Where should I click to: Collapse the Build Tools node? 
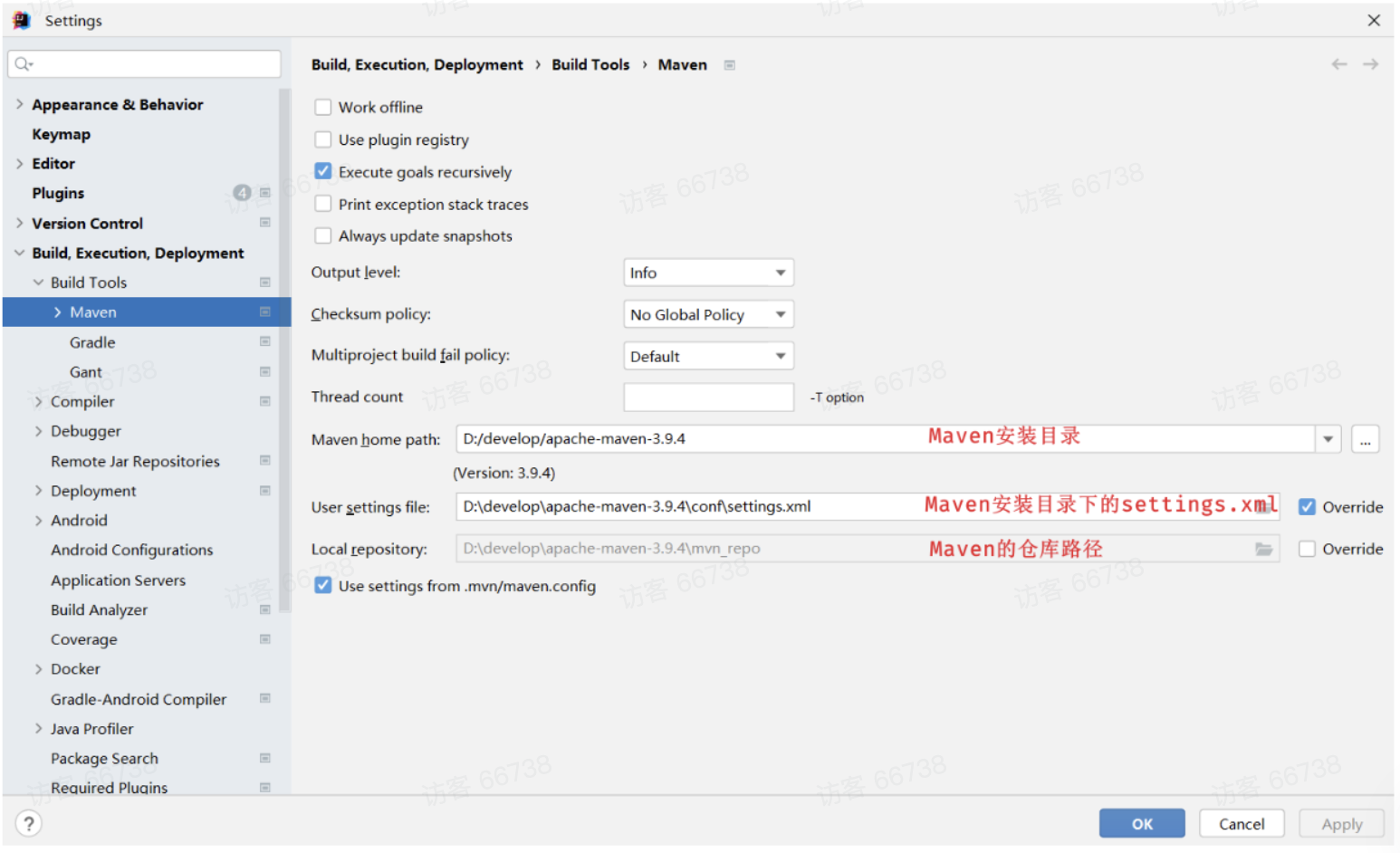coord(38,283)
